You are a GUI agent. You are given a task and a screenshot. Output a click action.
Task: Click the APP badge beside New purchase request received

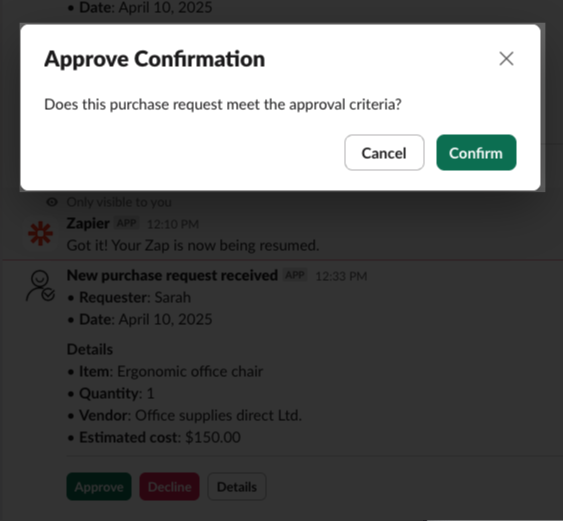click(x=295, y=275)
